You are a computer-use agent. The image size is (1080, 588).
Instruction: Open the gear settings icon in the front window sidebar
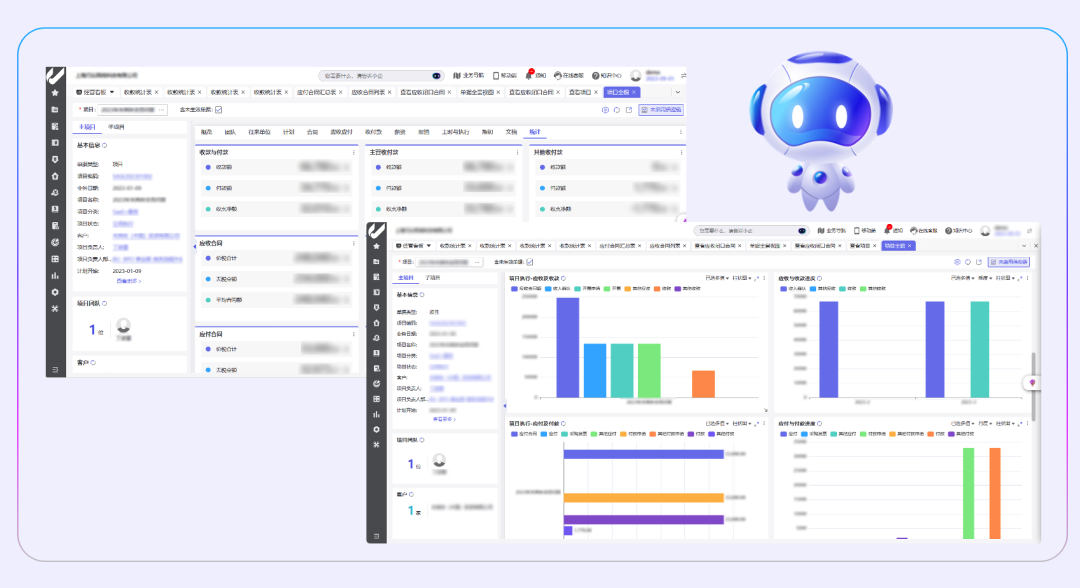pos(376,429)
